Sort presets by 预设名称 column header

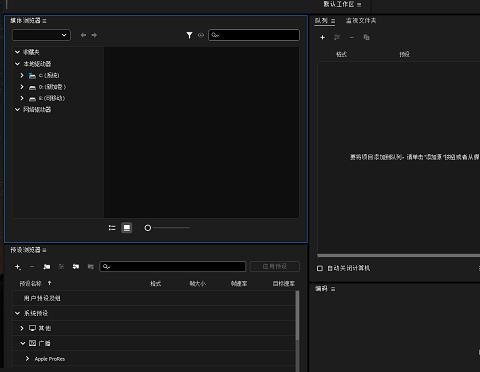pos(30,284)
